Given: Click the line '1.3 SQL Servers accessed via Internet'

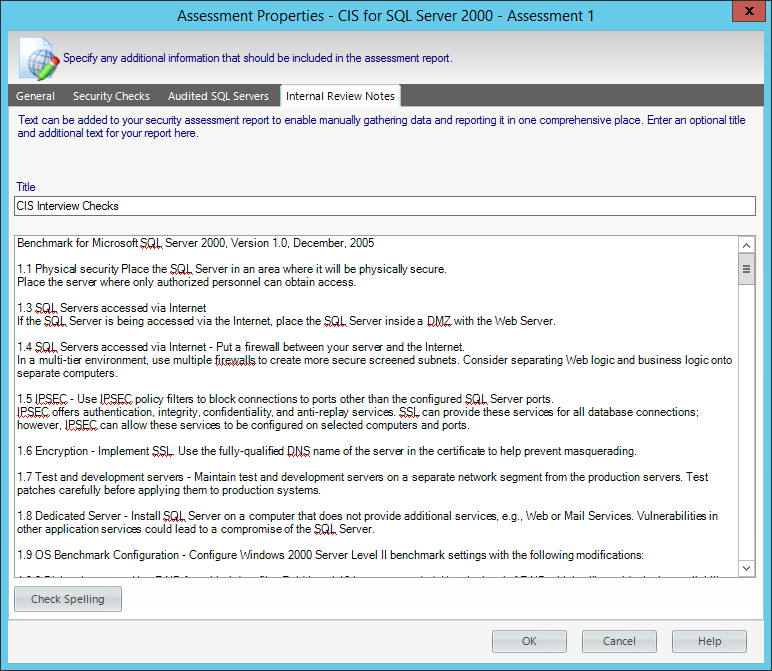Looking at the screenshot, I should tap(112, 308).
